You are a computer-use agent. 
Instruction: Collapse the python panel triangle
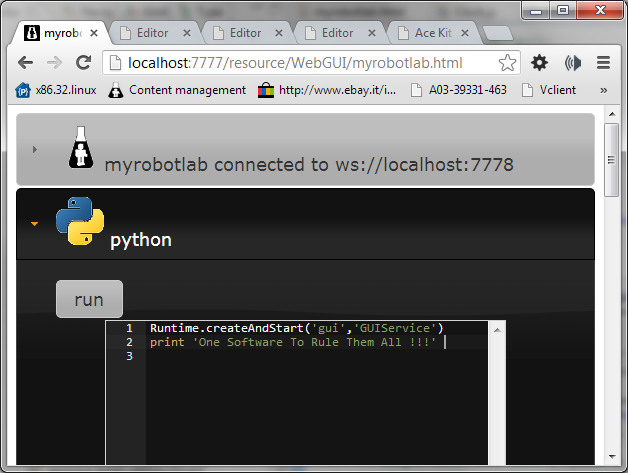34,224
